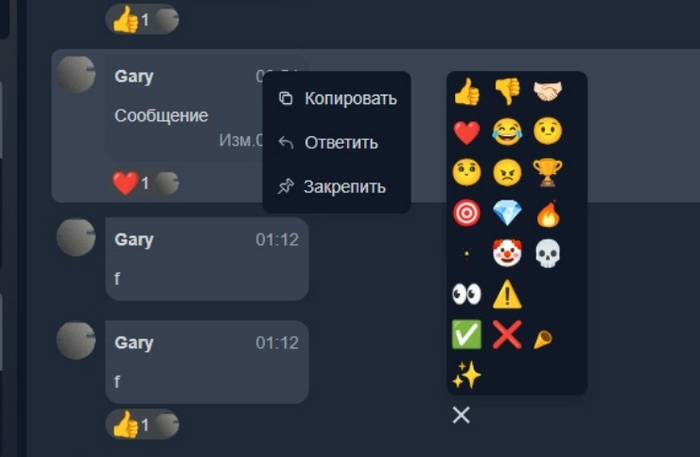
Task: Select the clown face emoji
Action: pyautogui.click(x=507, y=253)
